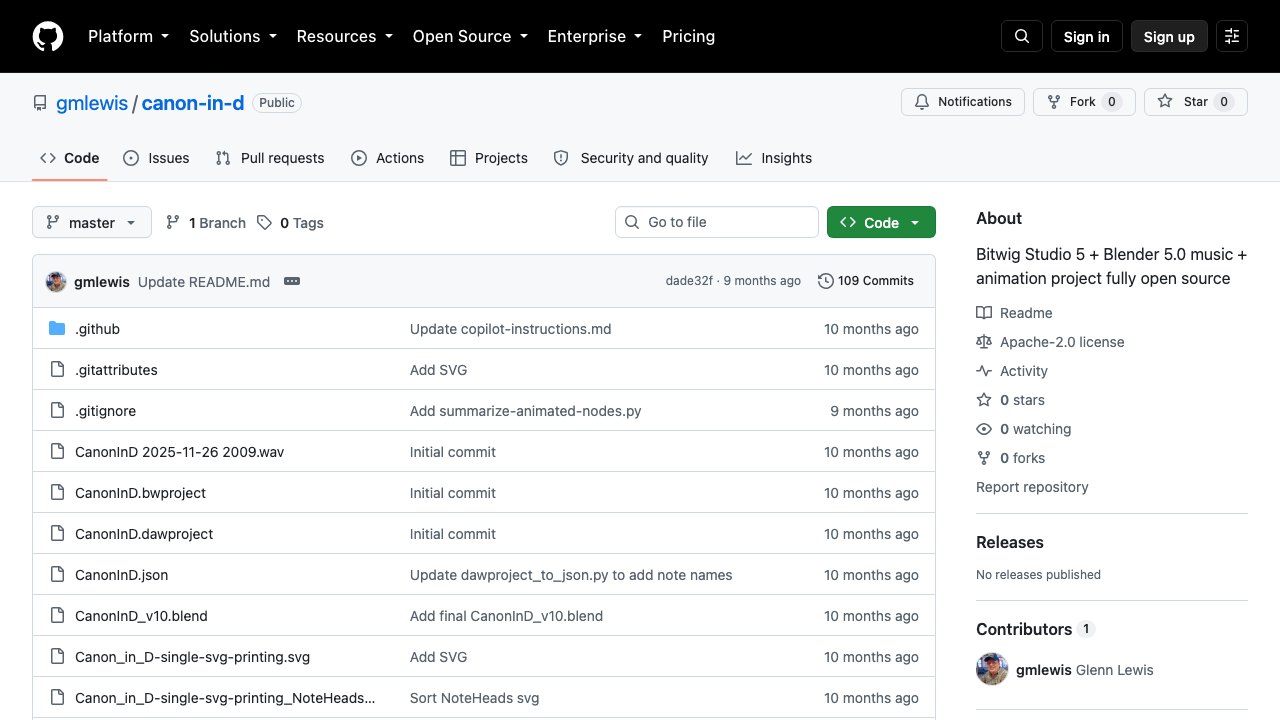
Task: Click the branch icon beside 1 Branch
Action: pyautogui.click(x=173, y=222)
